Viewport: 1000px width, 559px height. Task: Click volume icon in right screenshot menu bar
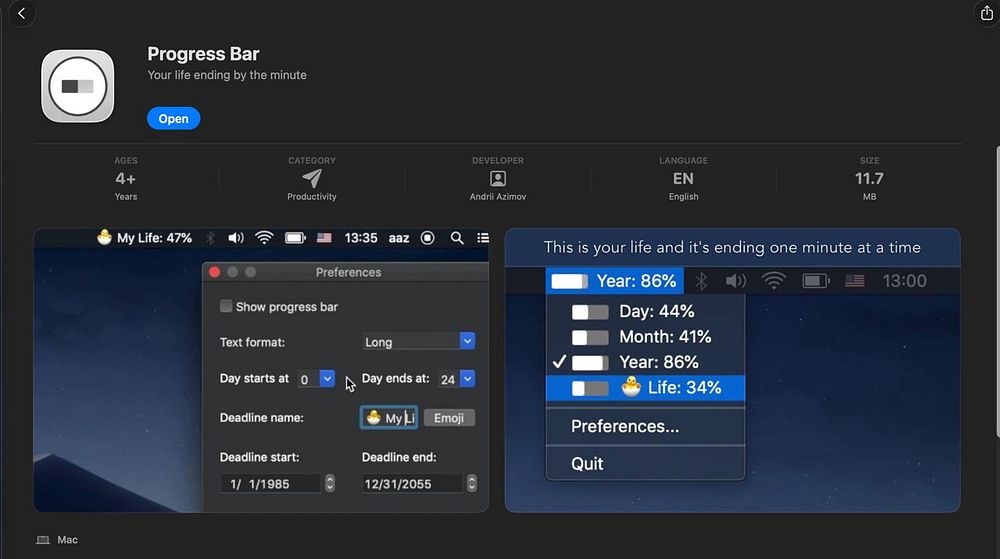(x=735, y=280)
